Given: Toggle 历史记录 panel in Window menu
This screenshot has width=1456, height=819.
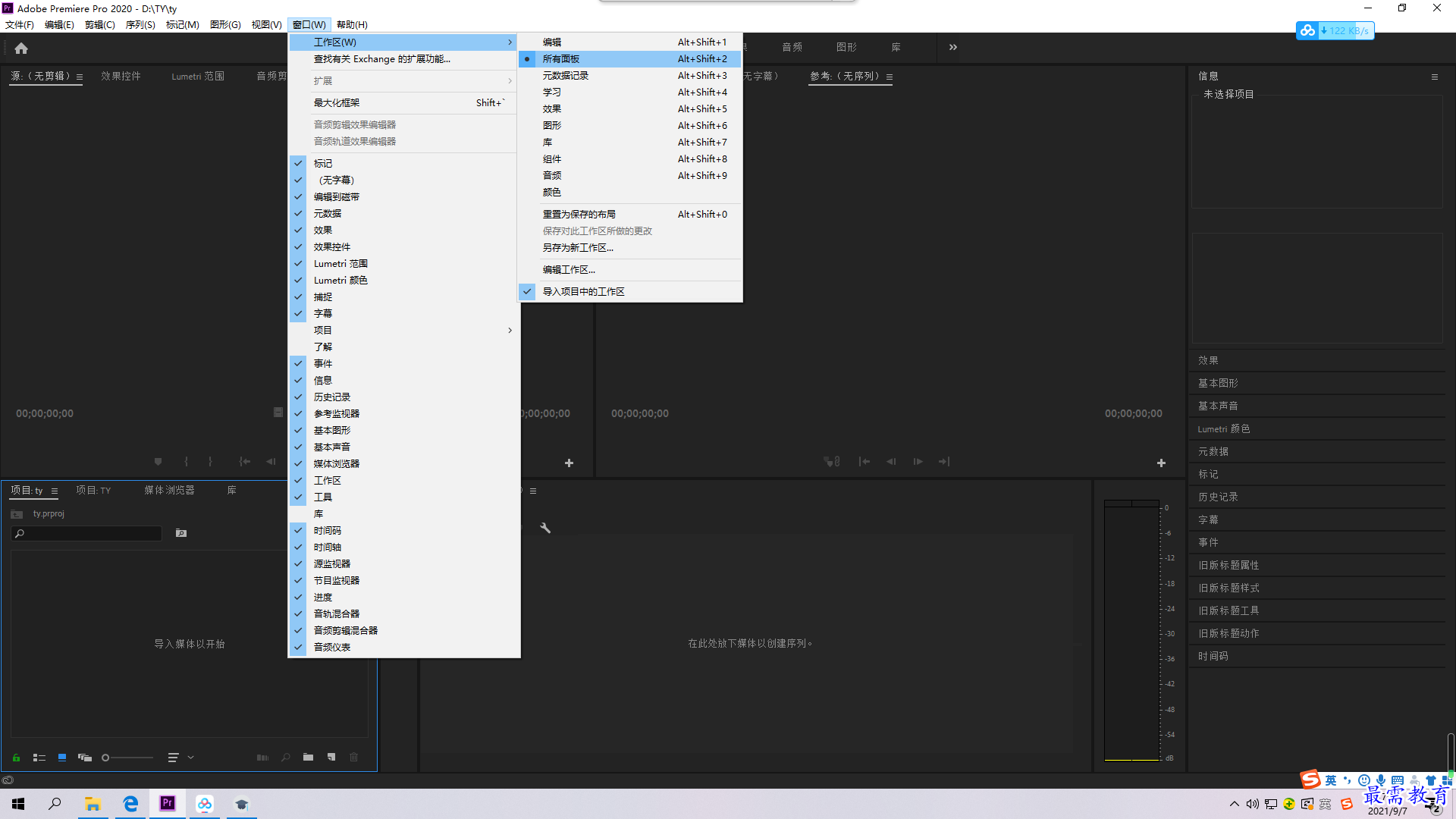Looking at the screenshot, I should pyautogui.click(x=403, y=397).
